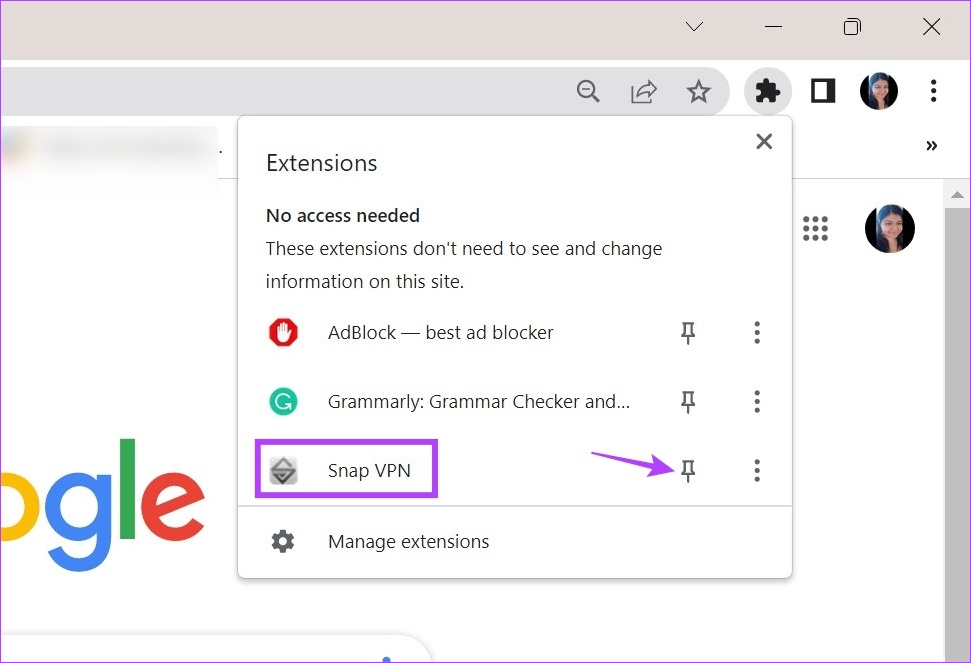Show hidden bookmarks with double chevron
Image resolution: width=971 pixels, height=663 pixels.
pyautogui.click(x=931, y=146)
